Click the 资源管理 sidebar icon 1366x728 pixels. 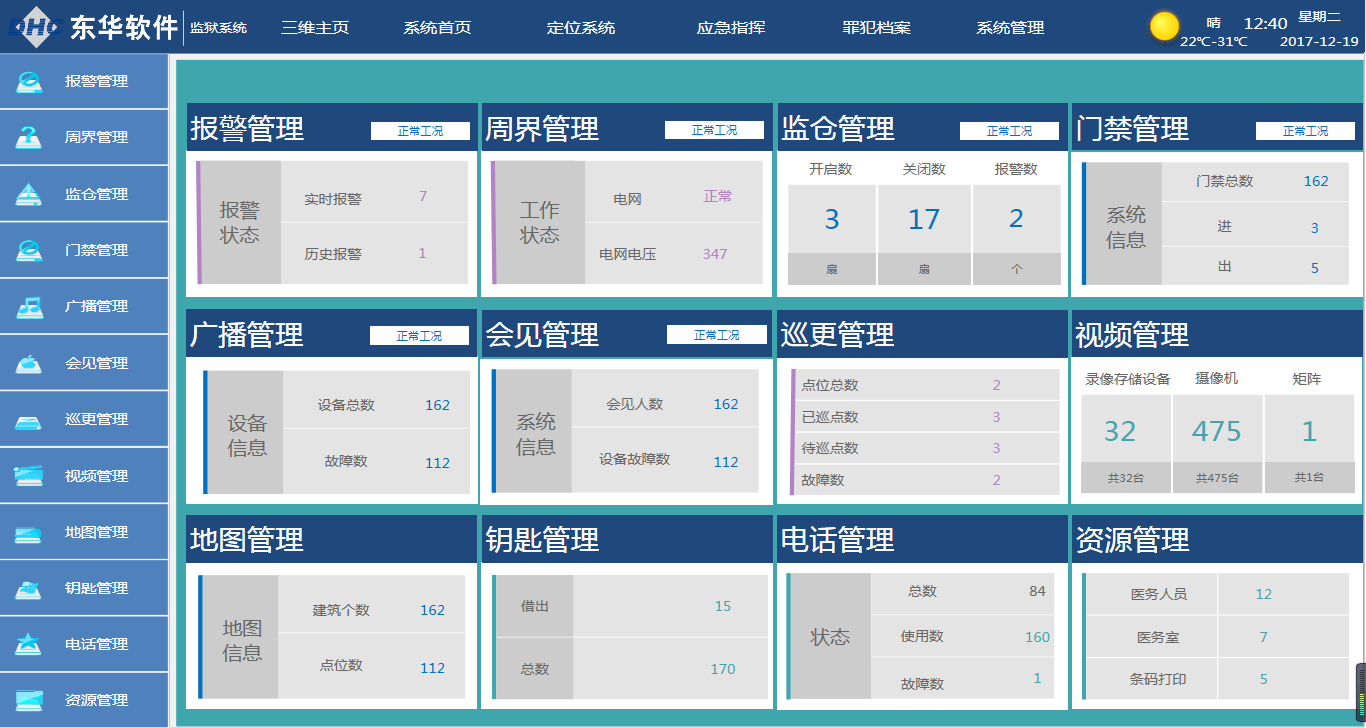click(x=29, y=700)
